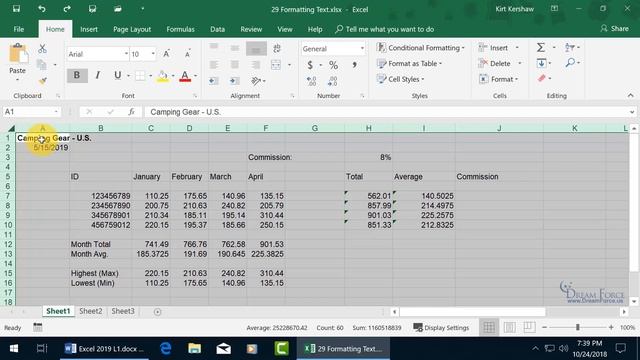Apply Percent Style format
Viewport: 640px width, 360px height.
[x=333, y=64]
